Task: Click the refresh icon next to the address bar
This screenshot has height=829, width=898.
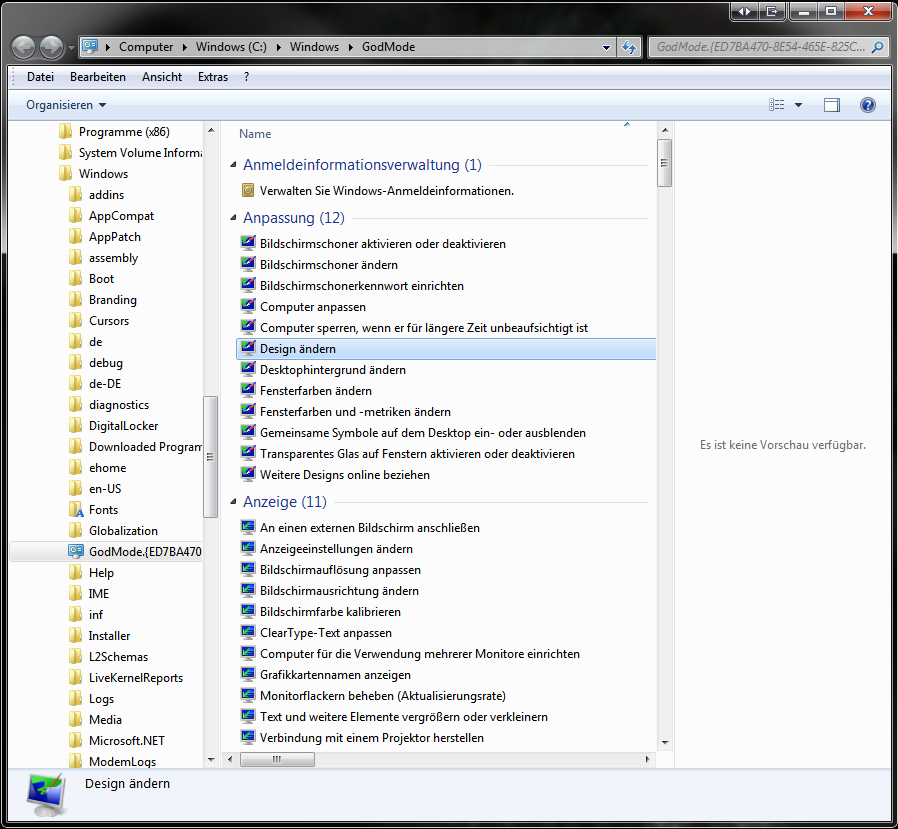Action: click(x=629, y=47)
